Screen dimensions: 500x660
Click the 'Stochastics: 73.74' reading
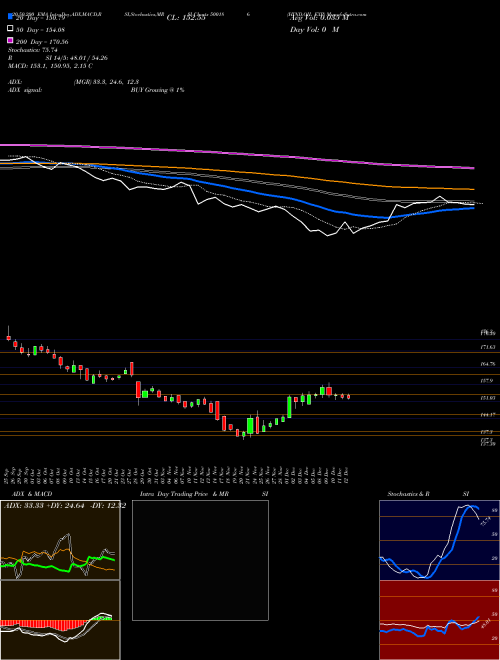33,50
